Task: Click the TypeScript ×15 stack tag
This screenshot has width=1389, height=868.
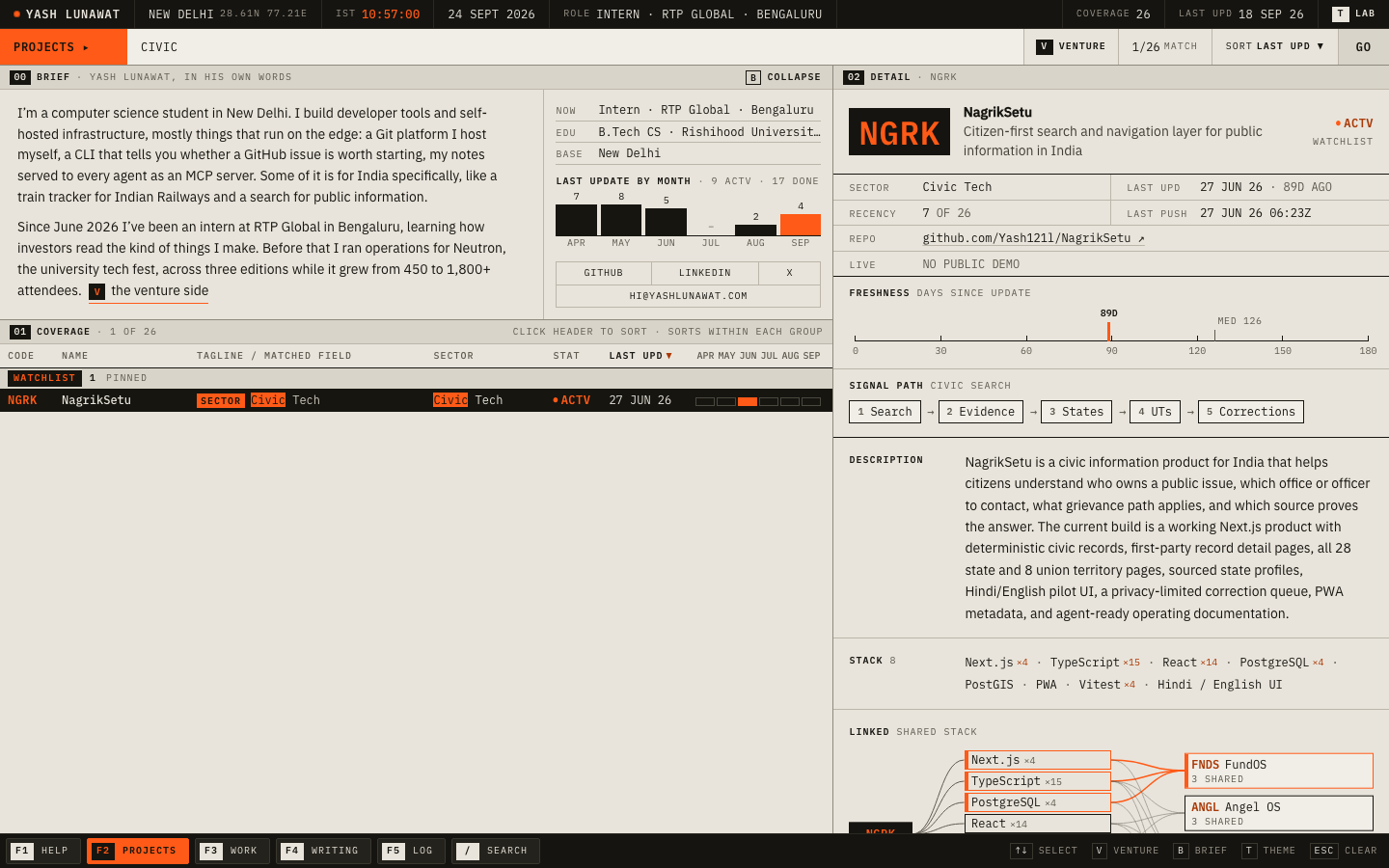Action: 1095,663
